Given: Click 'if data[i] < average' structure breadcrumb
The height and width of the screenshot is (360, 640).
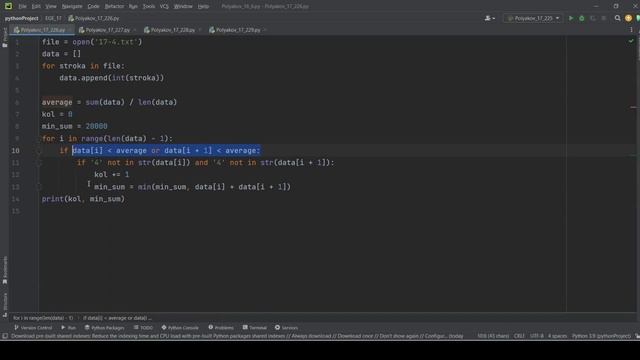Looking at the screenshot, I should (x=117, y=318).
